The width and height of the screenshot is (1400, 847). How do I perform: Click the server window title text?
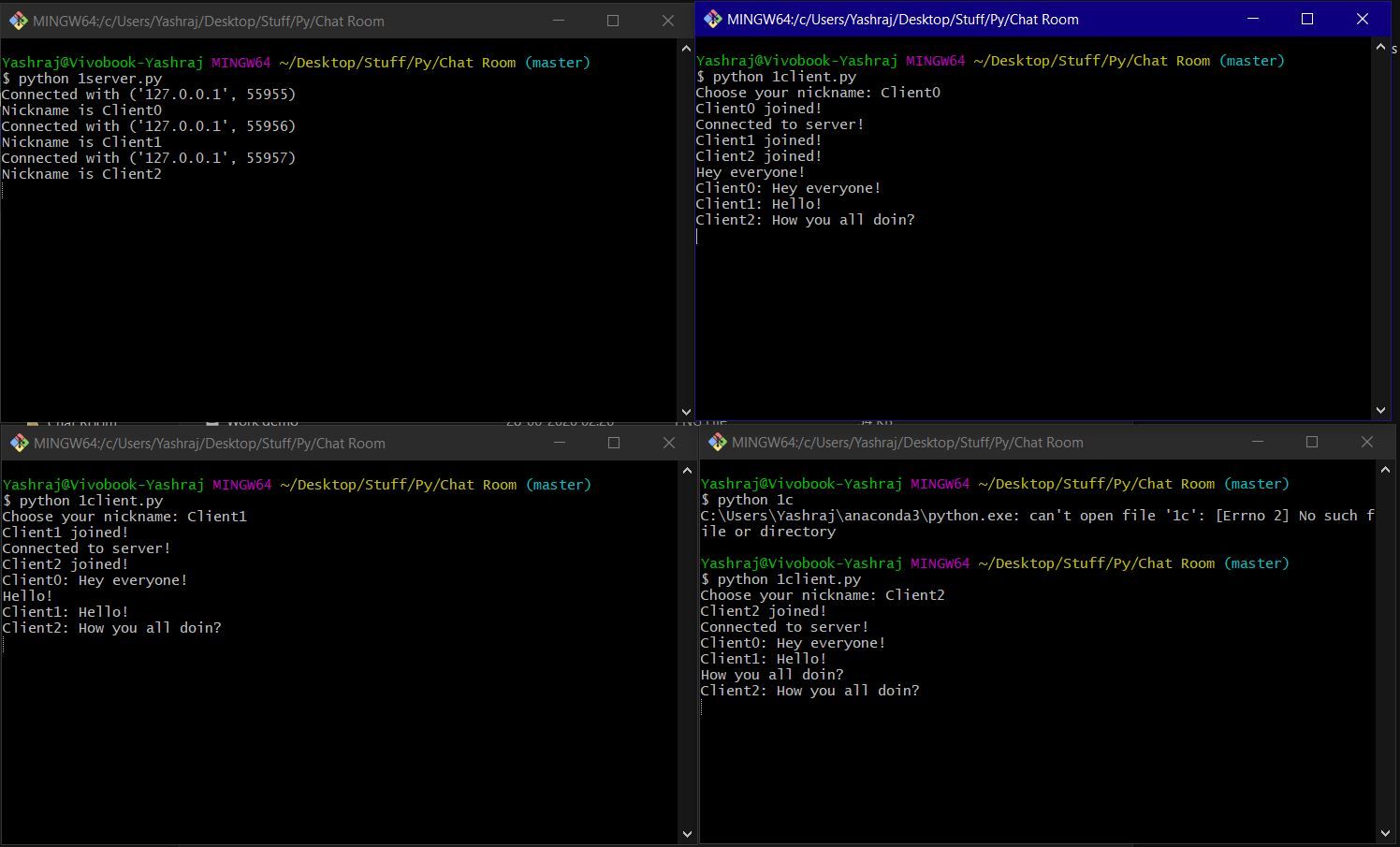pos(209,21)
